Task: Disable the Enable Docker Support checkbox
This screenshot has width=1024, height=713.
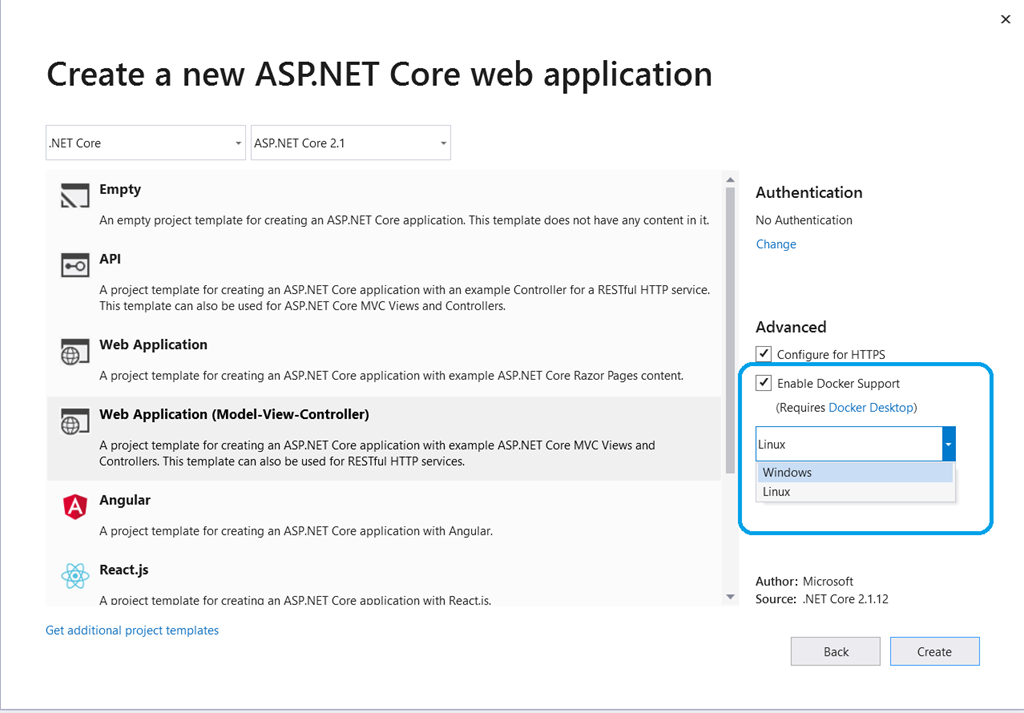Action: click(764, 383)
